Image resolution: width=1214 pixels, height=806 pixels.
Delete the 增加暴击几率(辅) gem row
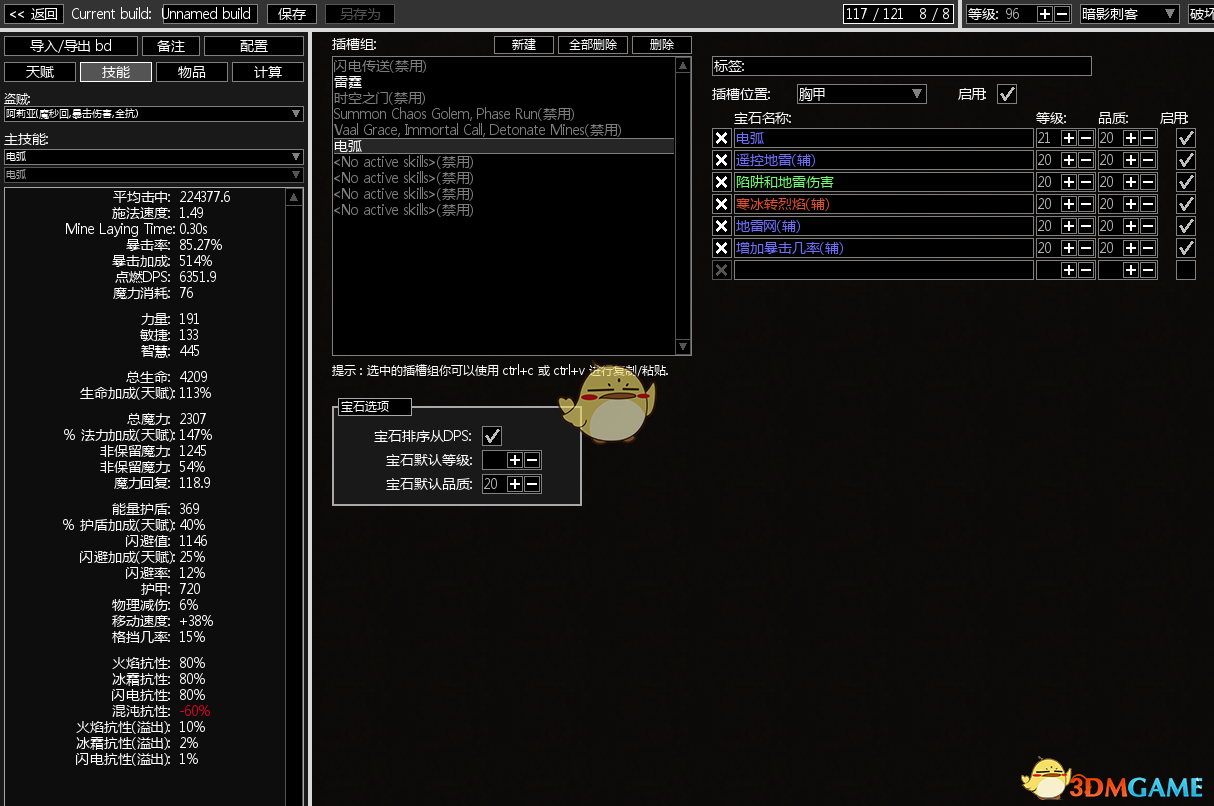721,248
